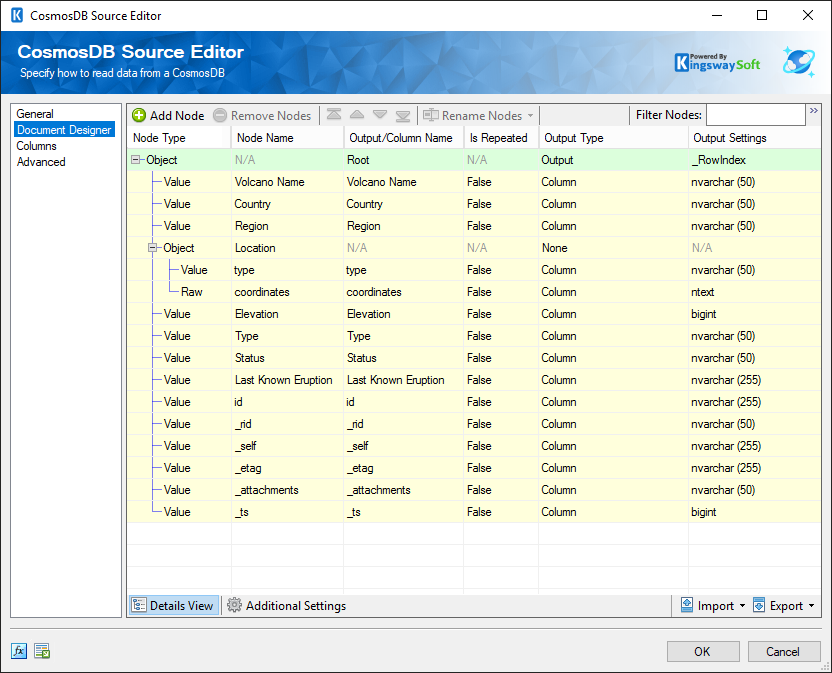Select the Last Known Eruption node name
Image resolution: width=832 pixels, height=673 pixels.
click(287, 380)
